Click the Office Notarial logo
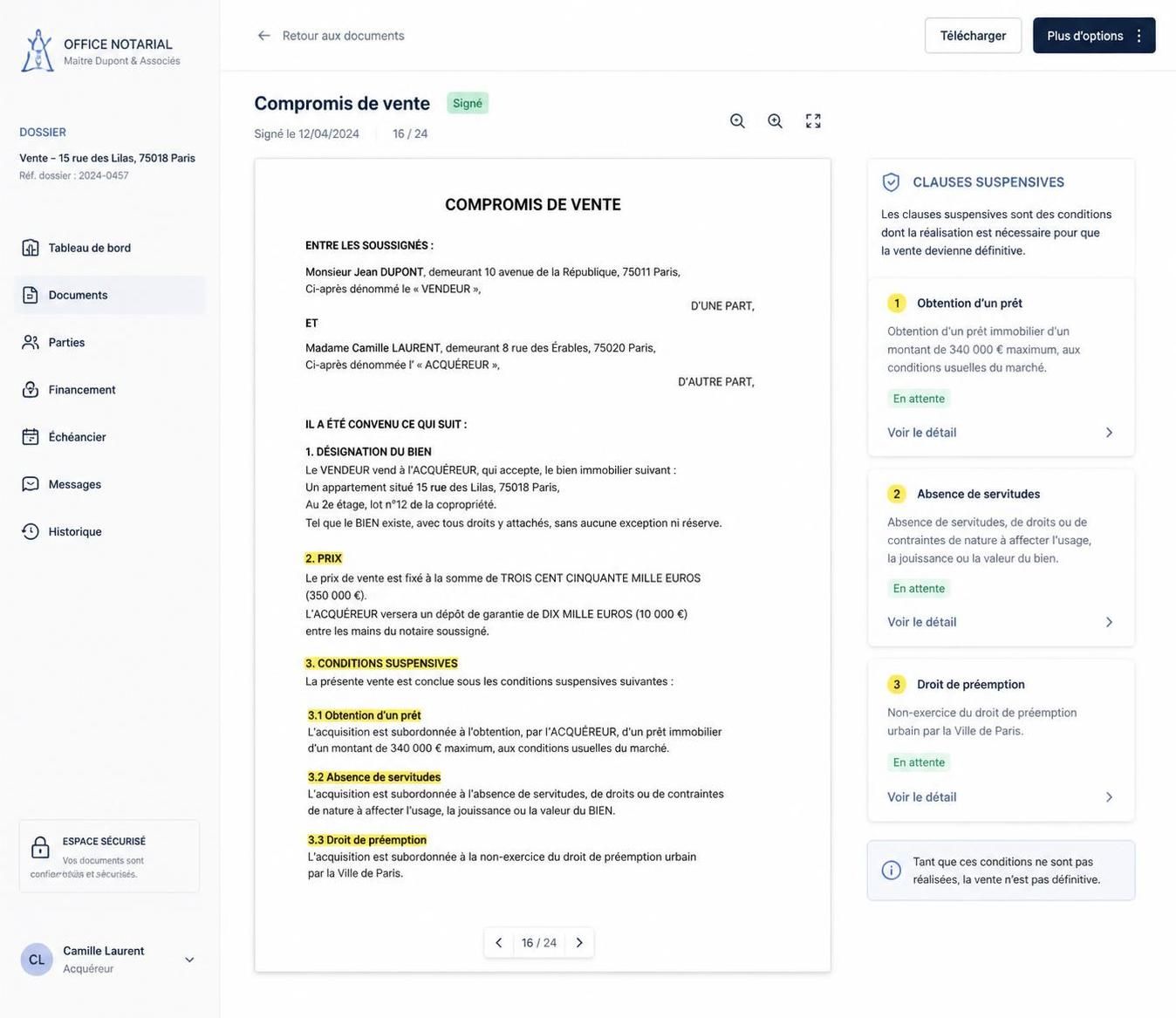The image size is (1176, 1018). pyautogui.click(x=37, y=51)
